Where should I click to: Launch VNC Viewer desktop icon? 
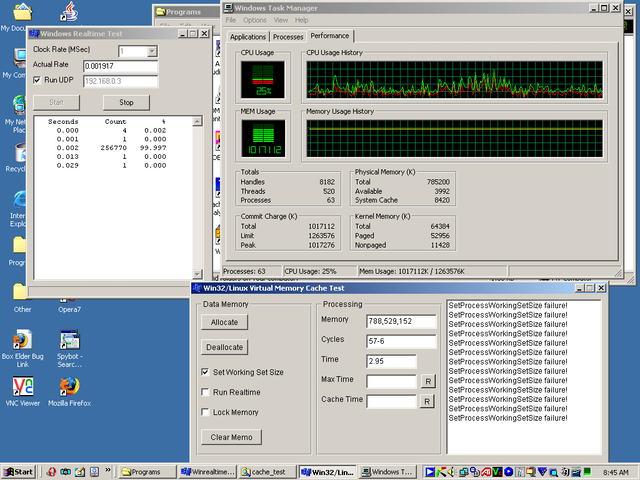pyautogui.click(x=22, y=391)
